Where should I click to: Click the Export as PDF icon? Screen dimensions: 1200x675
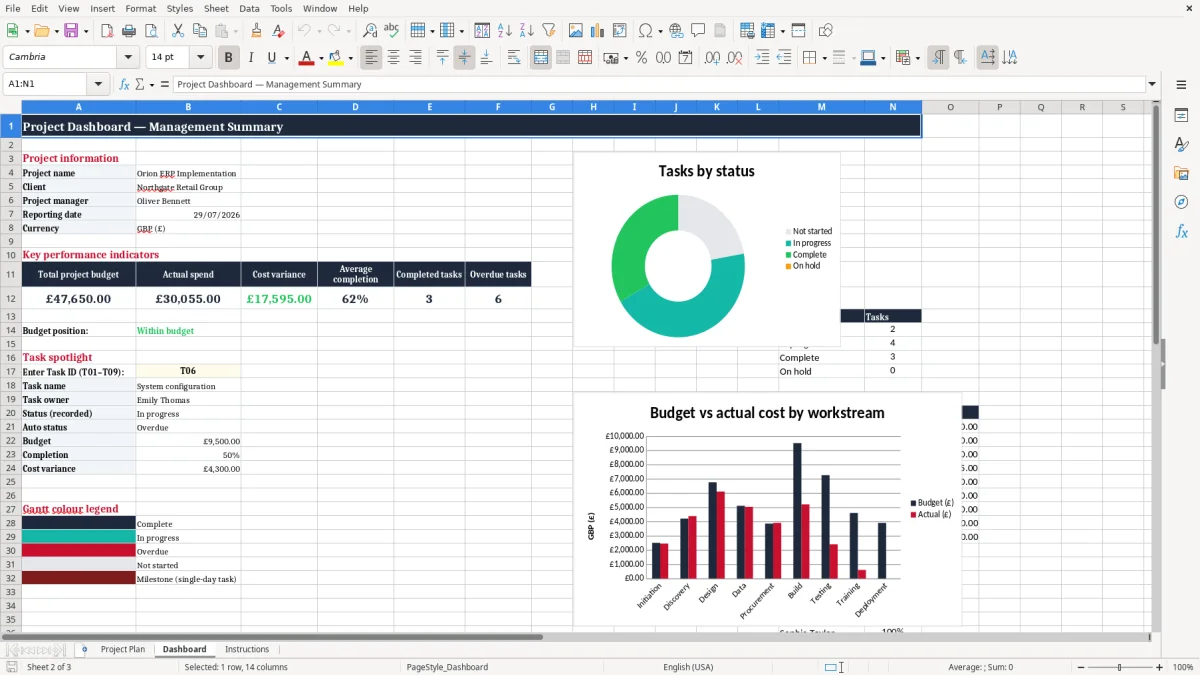(106, 31)
